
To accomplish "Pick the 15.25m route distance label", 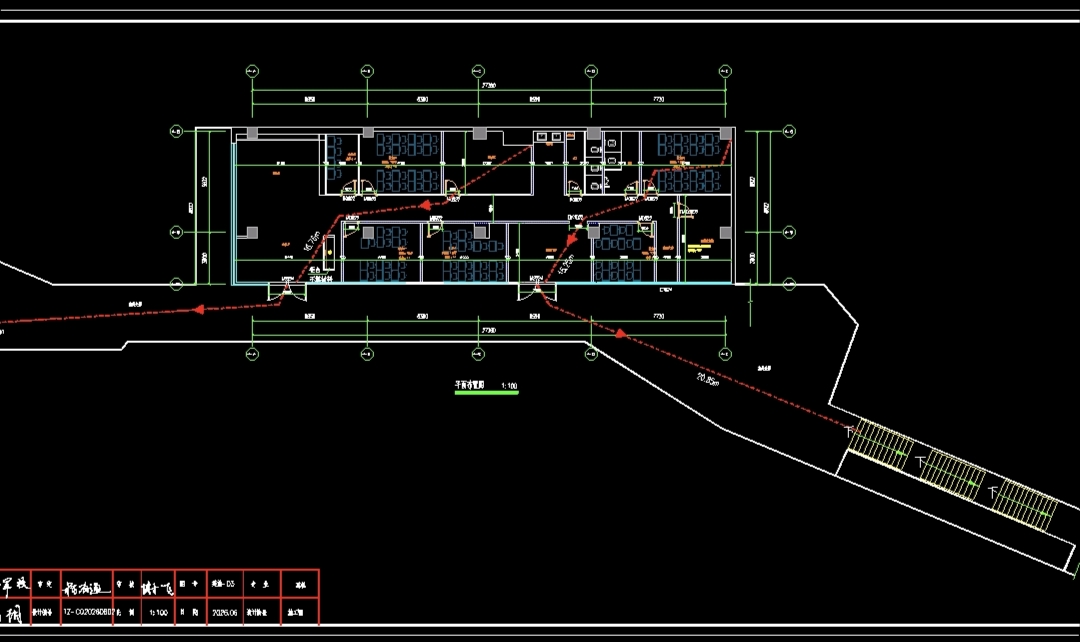I will (x=565, y=265).
